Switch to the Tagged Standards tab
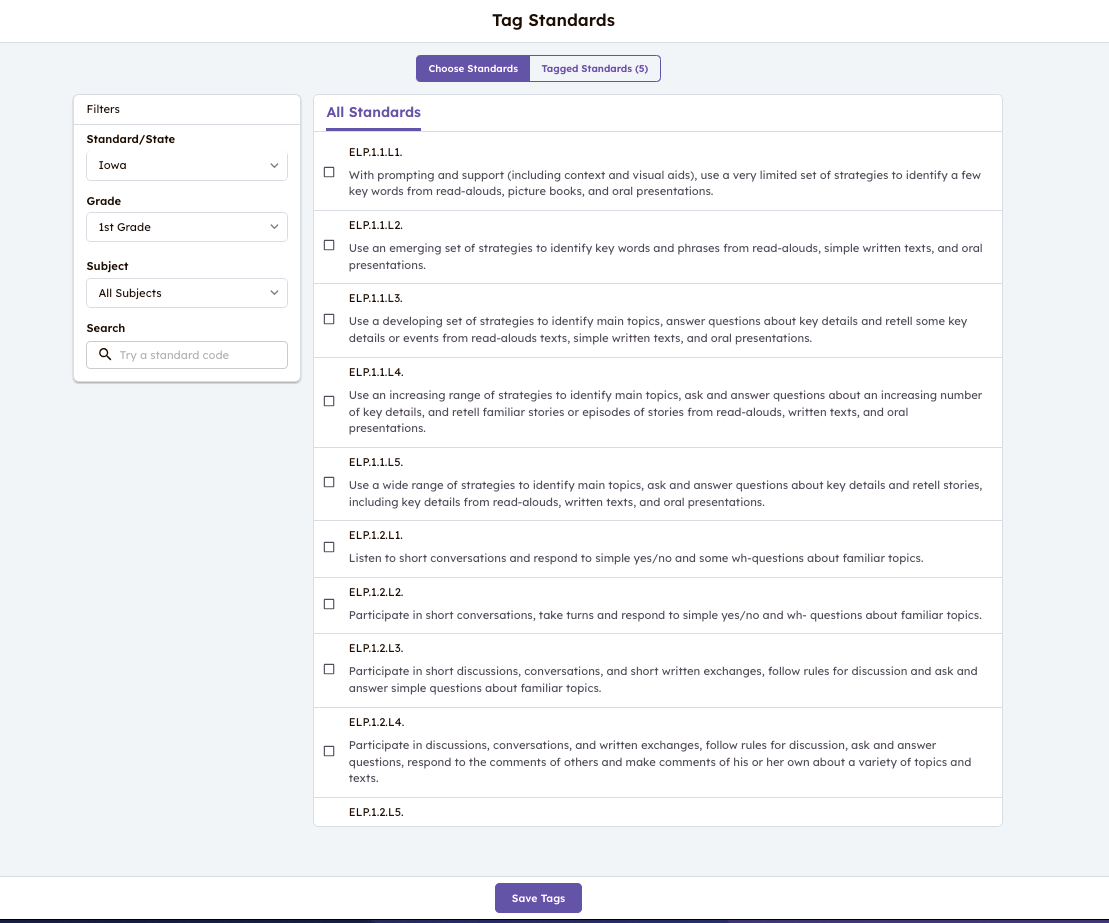Viewport: 1109px width, 923px height. [x=594, y=68]
